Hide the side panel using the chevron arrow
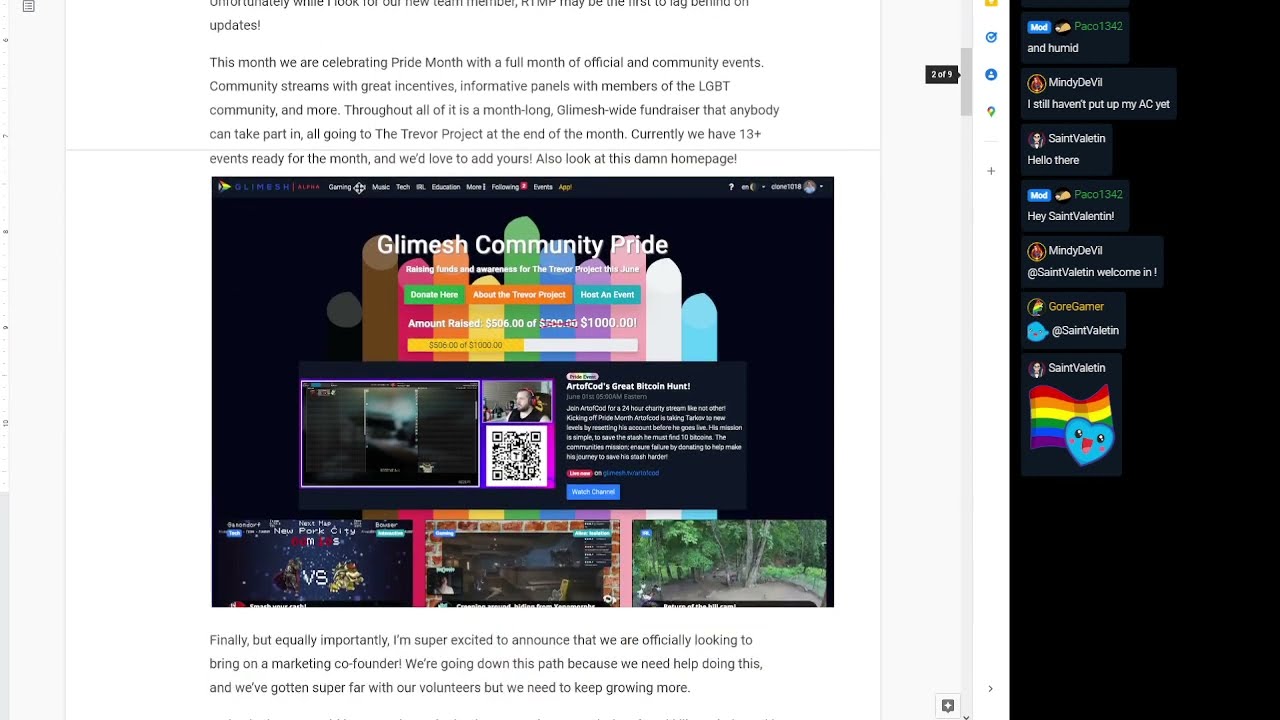 pyautogui.click(x=990, y=688)
